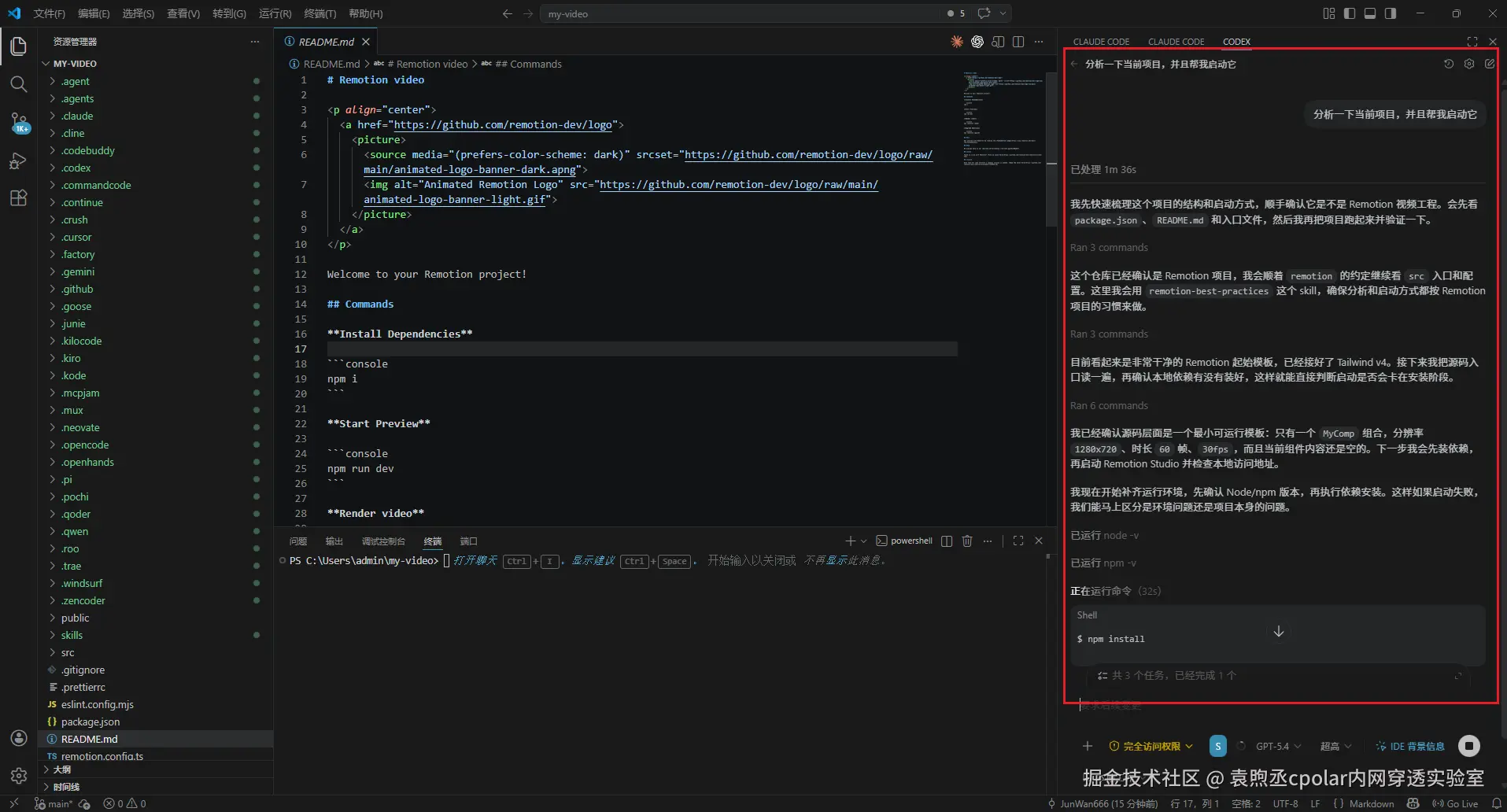Open notifications bell in status bar
Screen dimensions: 1507x812
1496,803
